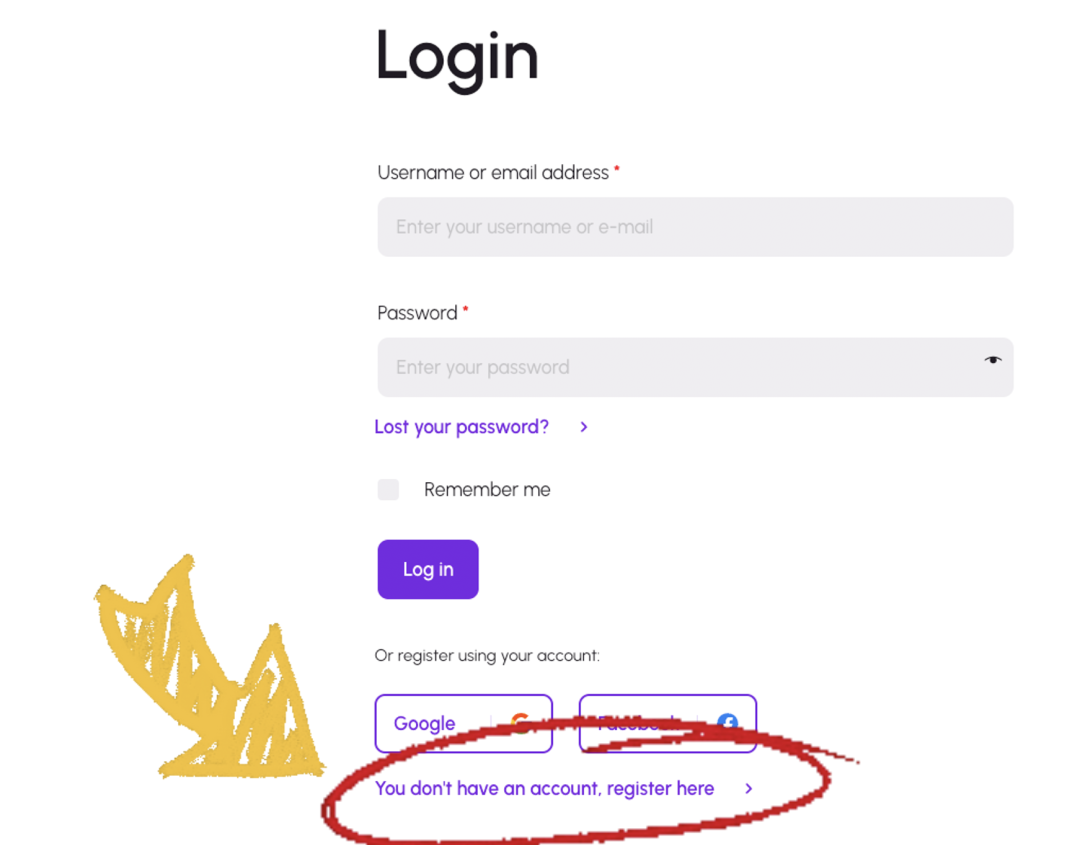
Task: Click the Or register using your account text
Action: pyautogui.click(x=487, y=656)
